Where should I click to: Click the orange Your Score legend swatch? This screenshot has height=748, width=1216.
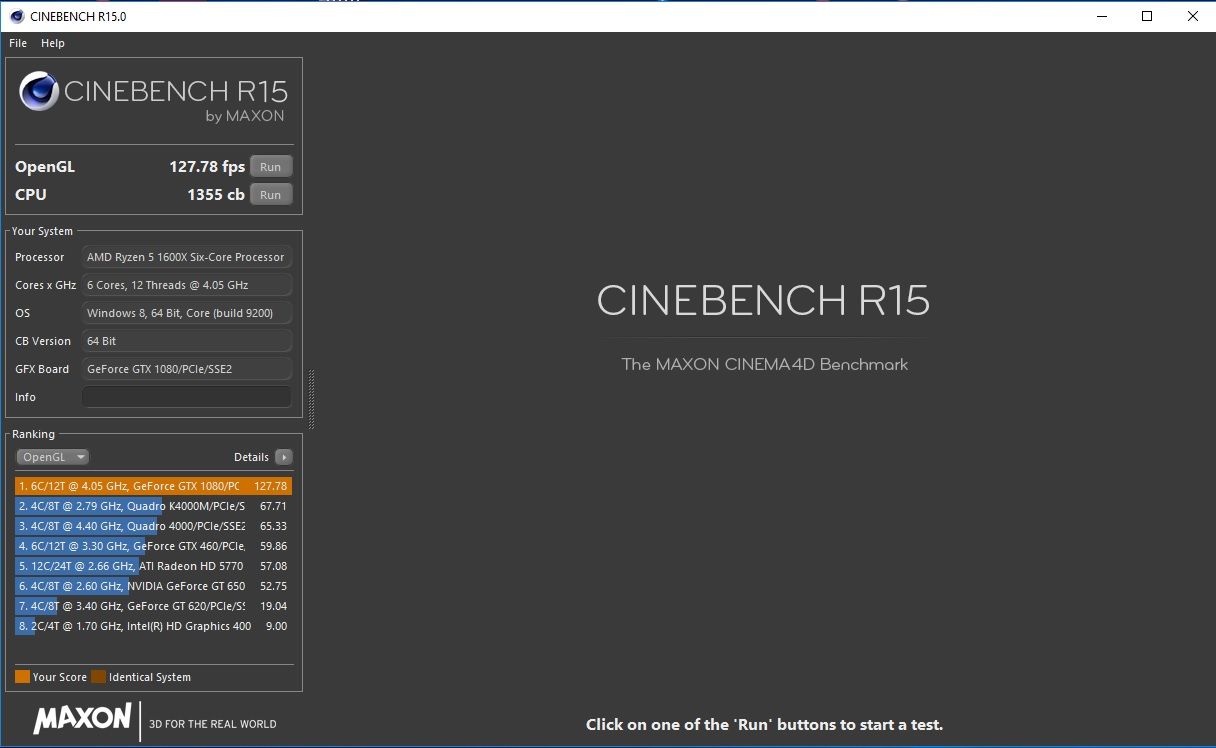pos(22,677)
